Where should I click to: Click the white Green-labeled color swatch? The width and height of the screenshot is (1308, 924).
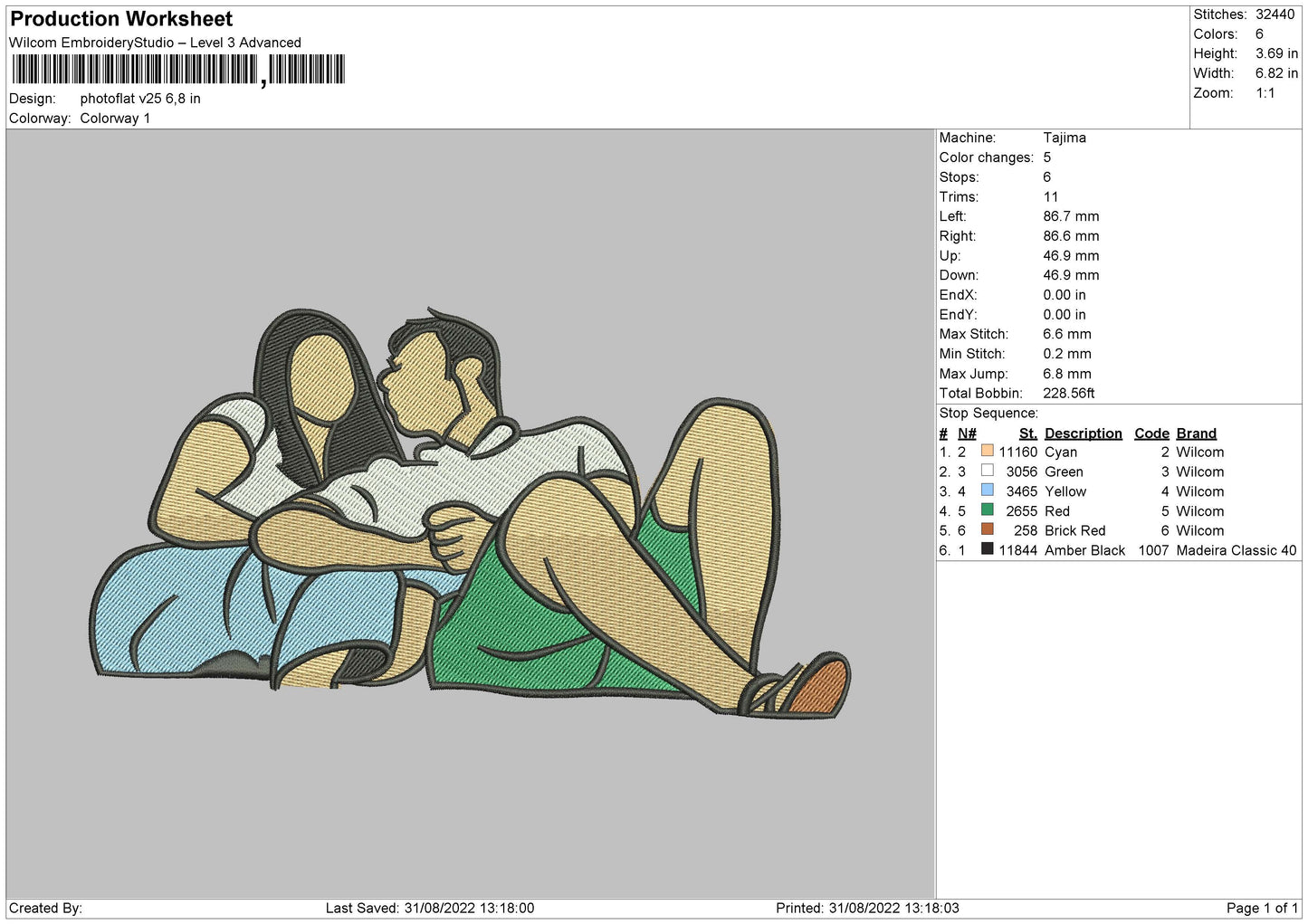tap(987, 471)
